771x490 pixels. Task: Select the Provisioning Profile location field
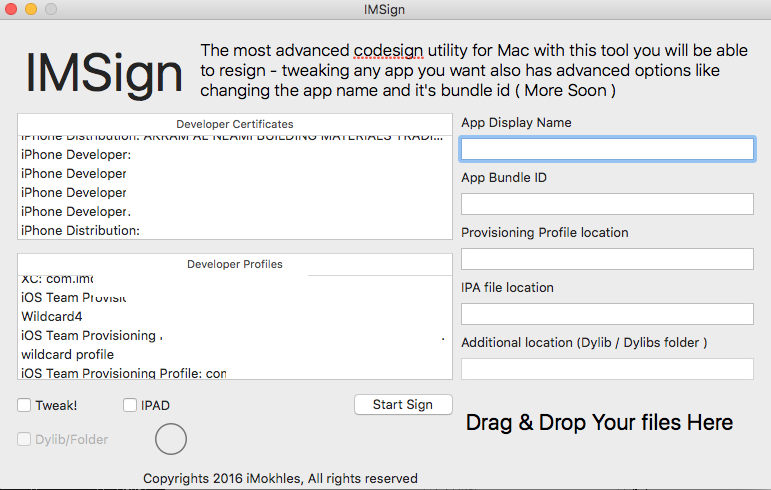click(607, 259)
